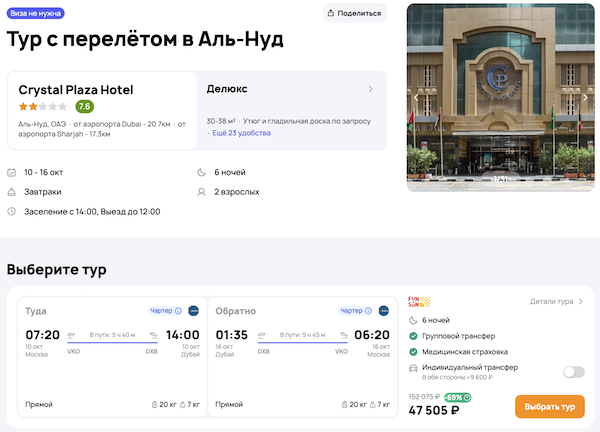Click the 69% discount badge
Image resolution: width=600 pixels, height=432 pixels.
coord(456,397)
